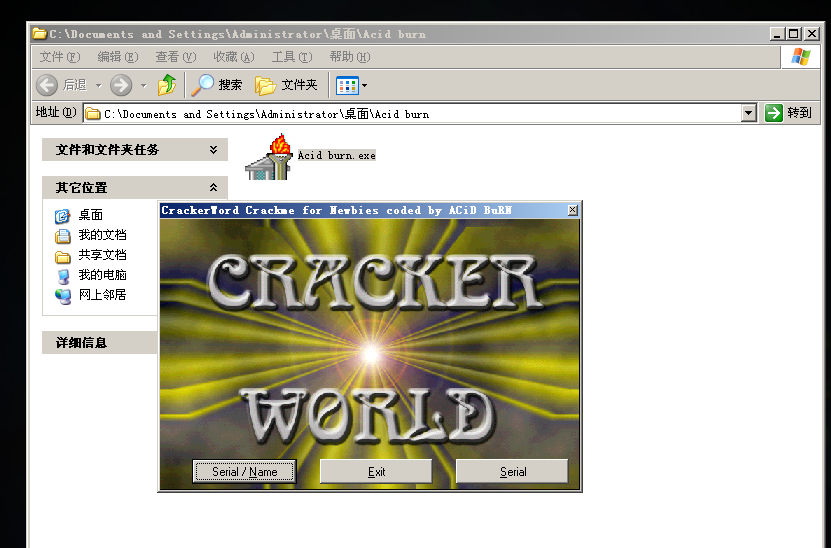This screenshot has height=548, width=831.
Task: Click the Views icon in toolbar
Action: (348, 85)
